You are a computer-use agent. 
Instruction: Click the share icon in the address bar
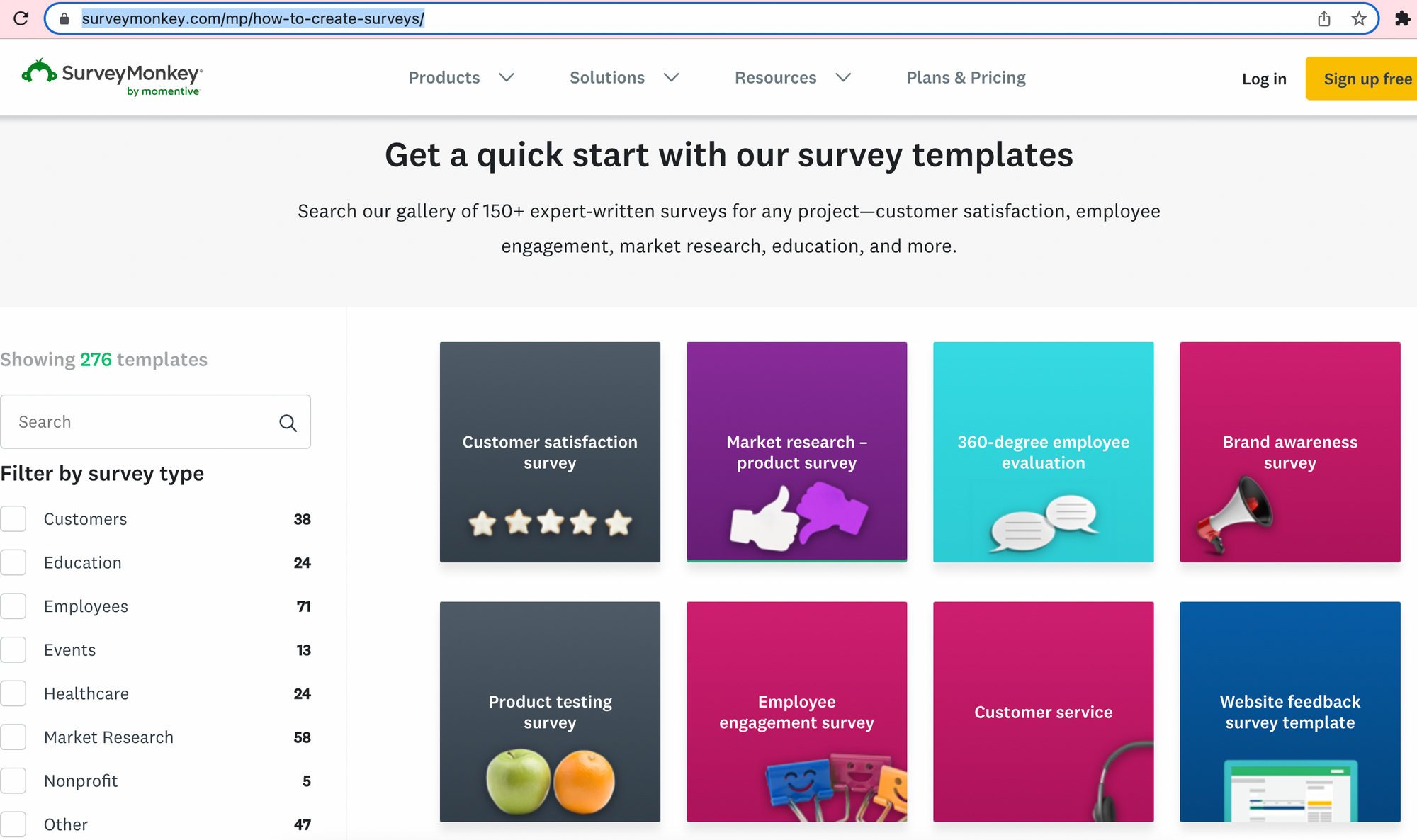click(x=1324, y=18)
